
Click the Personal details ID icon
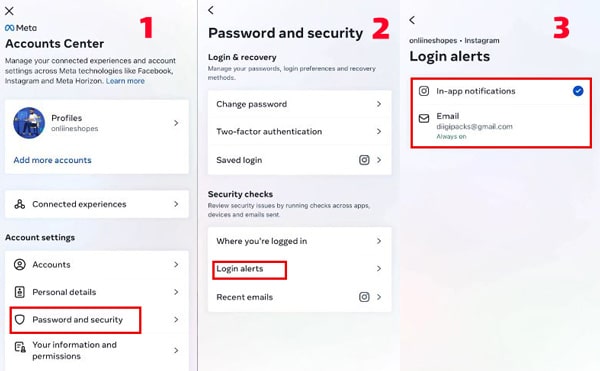(x=20, y=292)
